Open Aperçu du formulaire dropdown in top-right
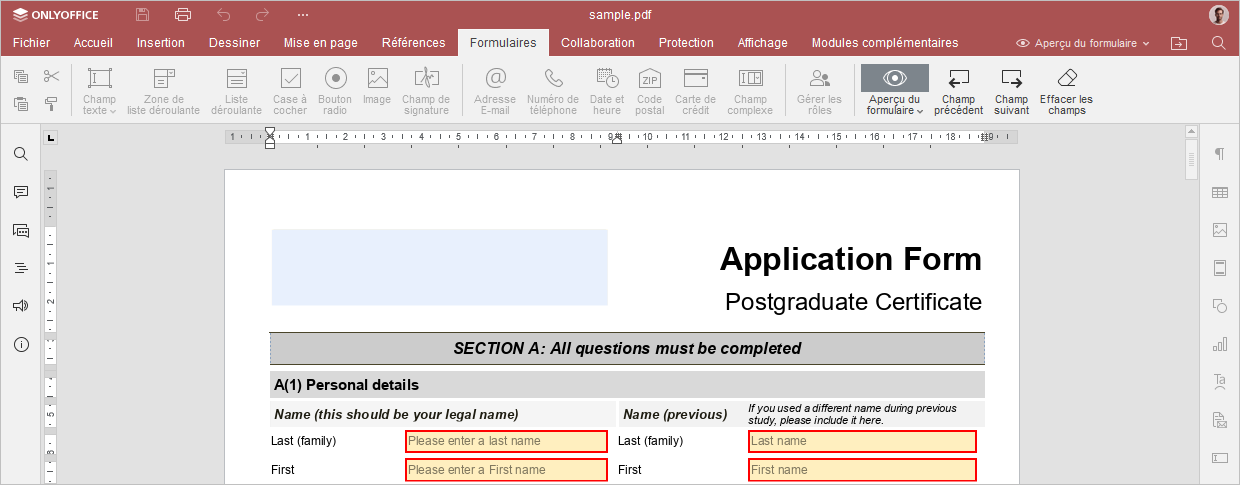 1083,43
